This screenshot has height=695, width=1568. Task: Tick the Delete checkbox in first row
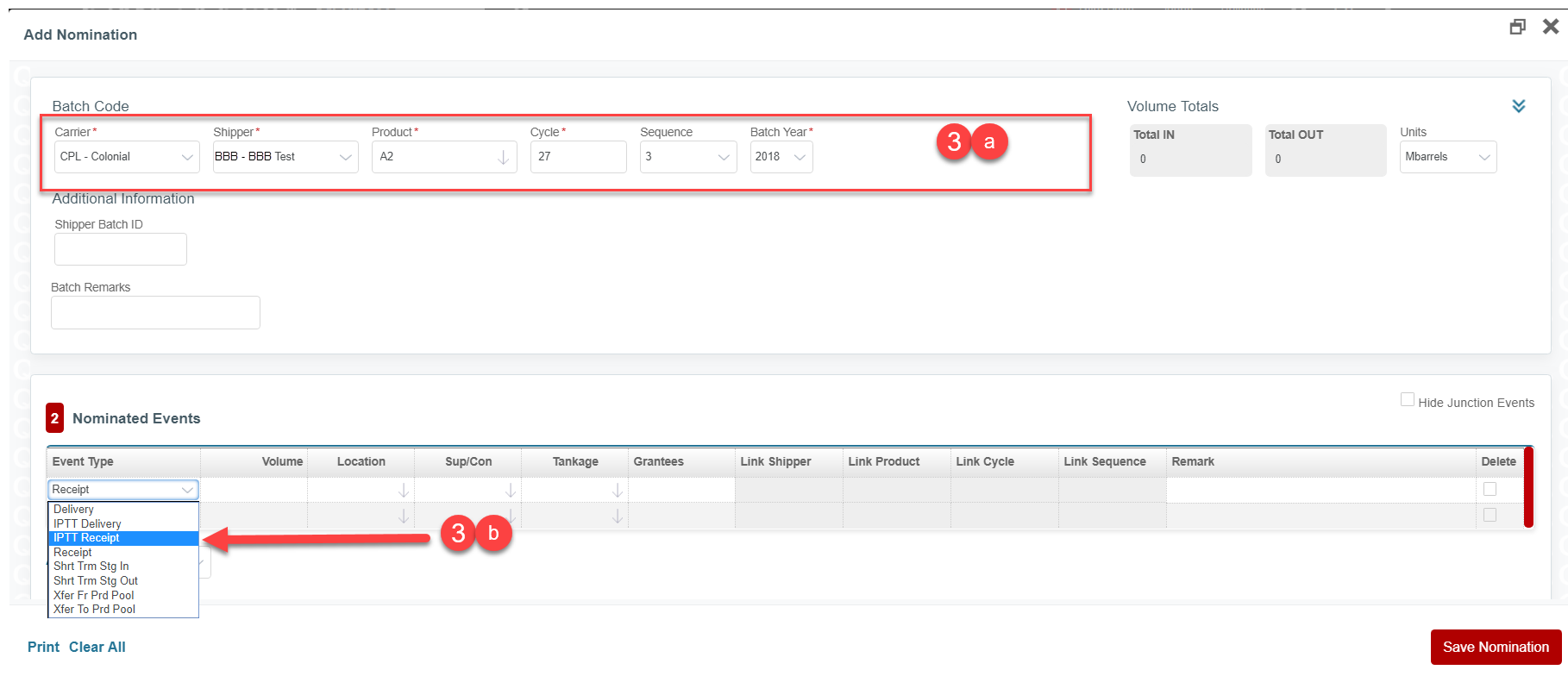point(1490,489)
